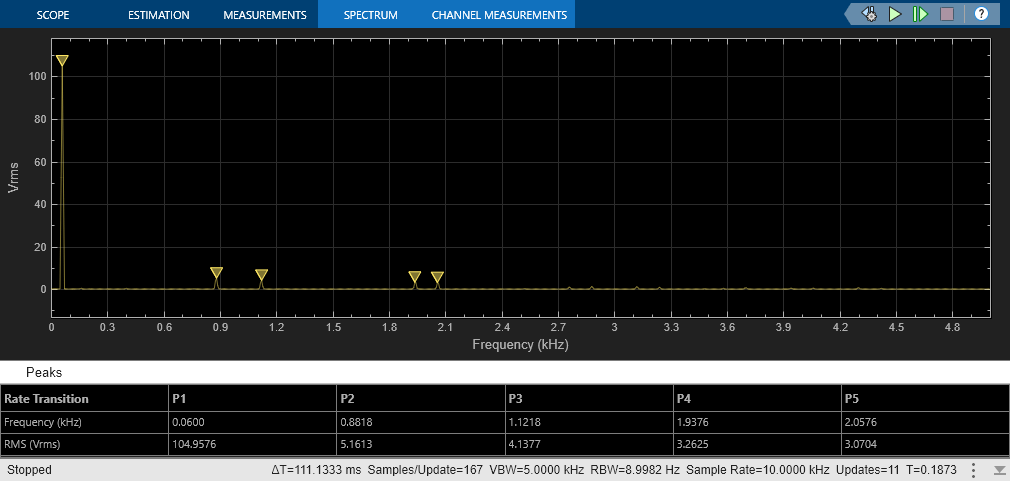Click the peak marker near 2.06 kHz

437,278
